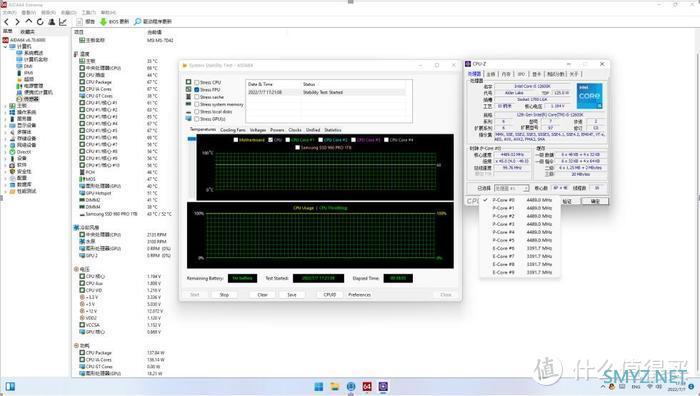Image resolution: width=700 pixels, height=396 pixels.
Task: Switch to Powers tab
Action: pyautogui.click(x=277, y=130)
